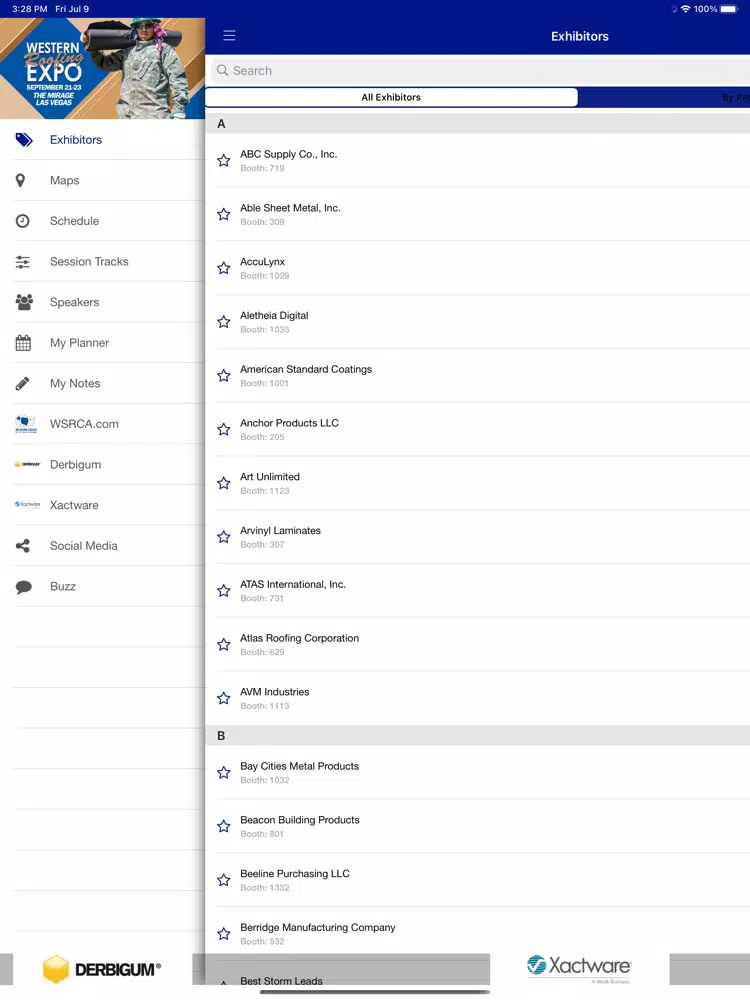
Task: Open the AVM Industries entry
Action: click(x=477, y=698)
